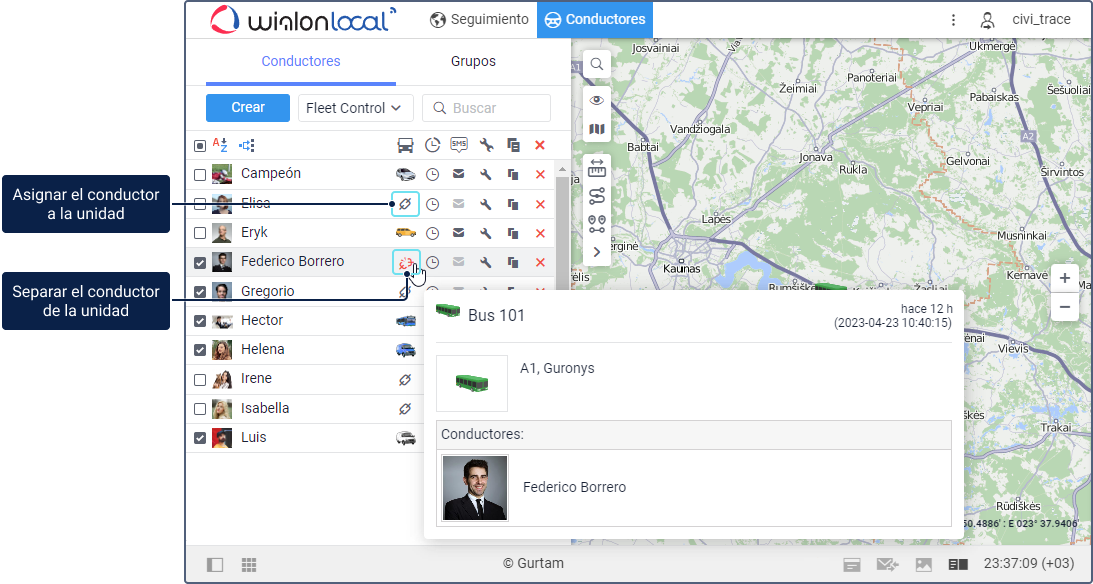
Task: Open the map search tool
Action: tap(597, 64)
